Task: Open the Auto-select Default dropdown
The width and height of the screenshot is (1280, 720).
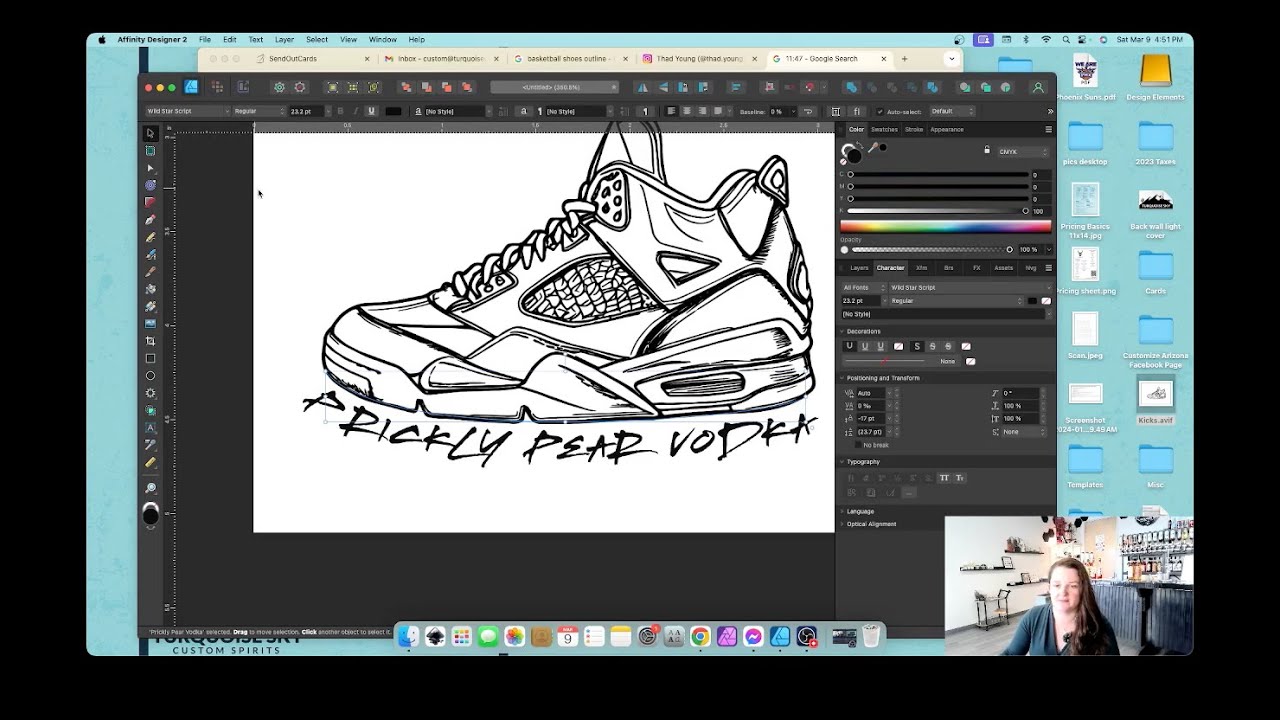Action: pos(952,111)
